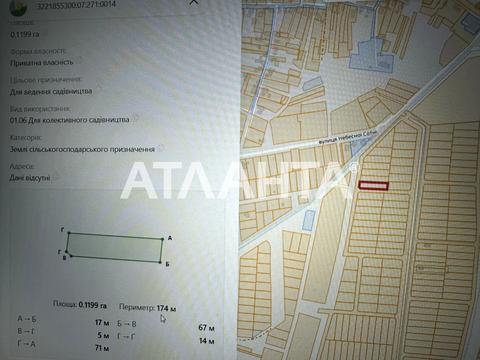
Task: Select '01.06 Для колективного садівництва' usage text
Action: pos(70,120)
